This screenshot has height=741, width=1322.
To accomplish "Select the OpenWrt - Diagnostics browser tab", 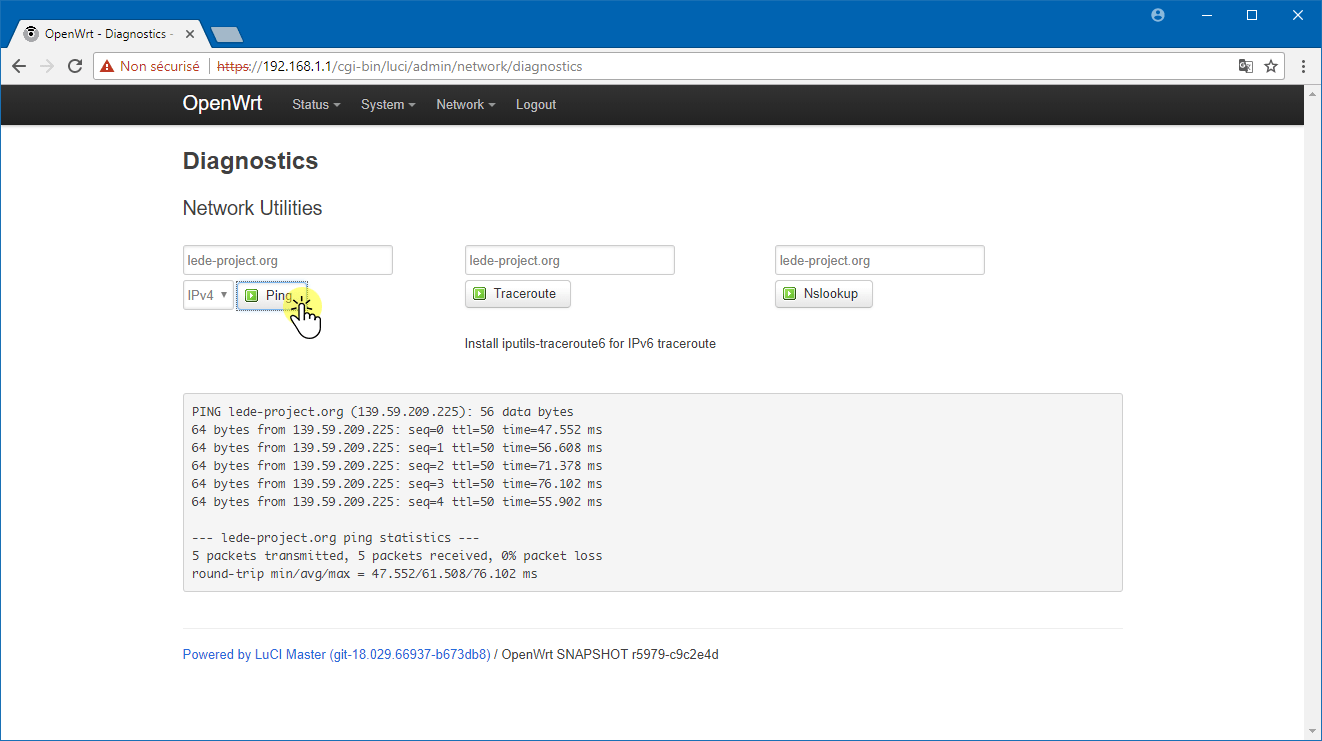I will pyautogui.click(x=107, y=34).
